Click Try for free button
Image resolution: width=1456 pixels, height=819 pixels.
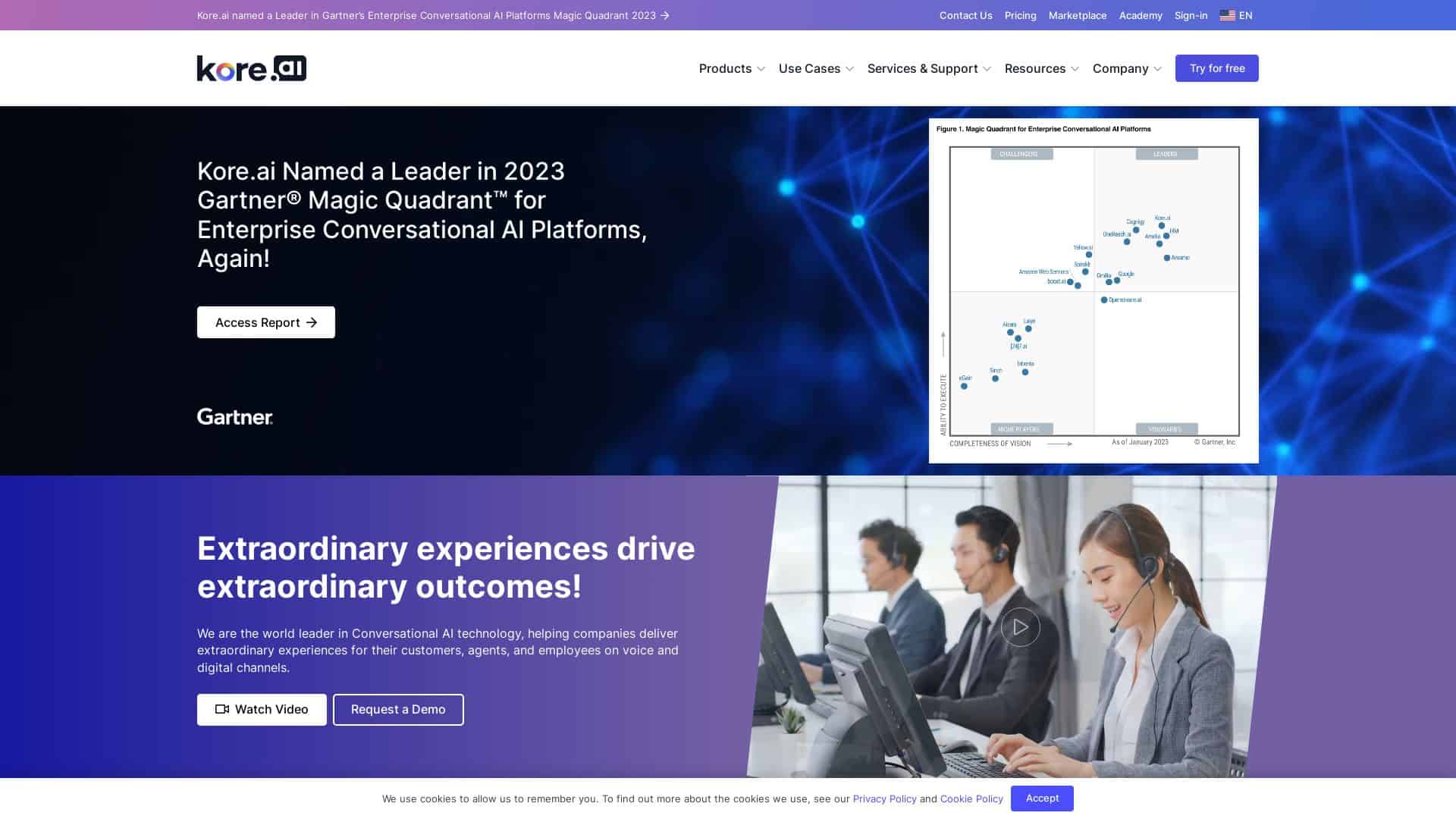pos(1216,68)
